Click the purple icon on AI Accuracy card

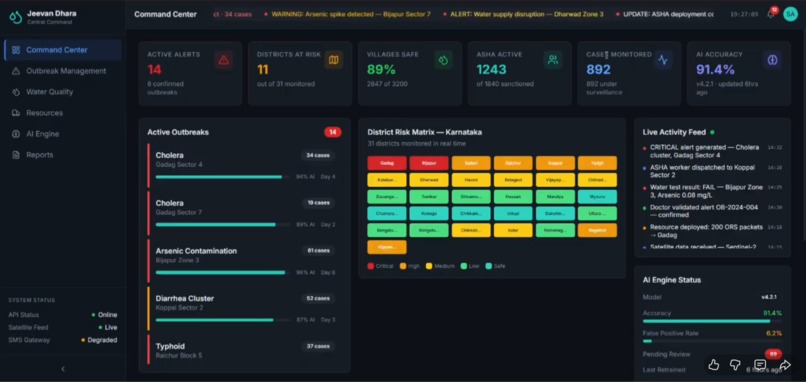(x=772, y=60)
